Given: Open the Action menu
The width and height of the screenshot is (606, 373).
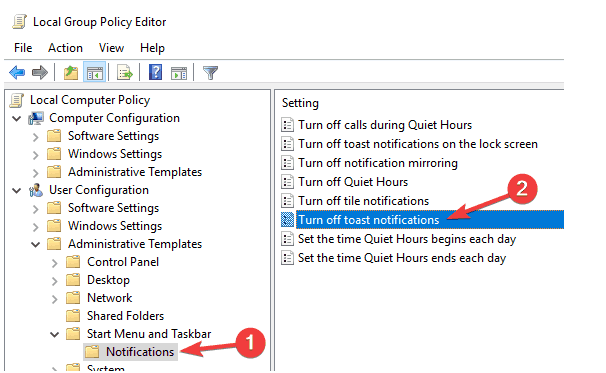Looking at the screenshot, I should 65,48.
